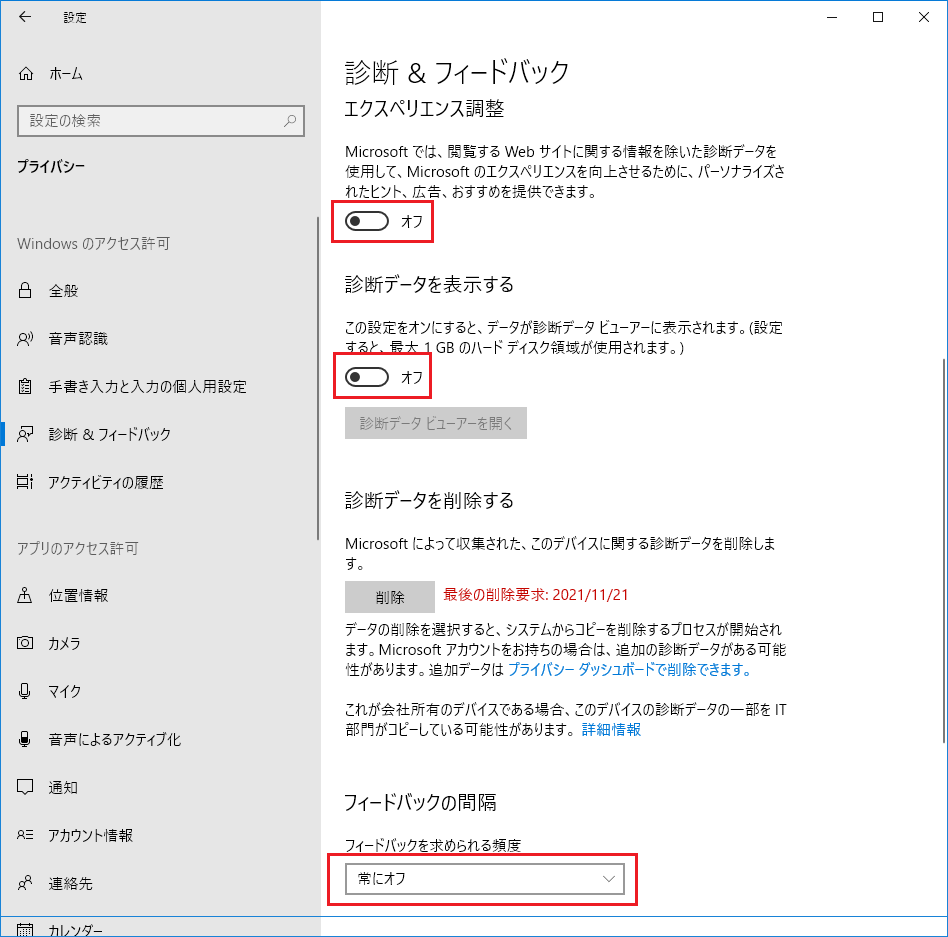Click the sidebar vertical scrollbar

tap(317, 378)
